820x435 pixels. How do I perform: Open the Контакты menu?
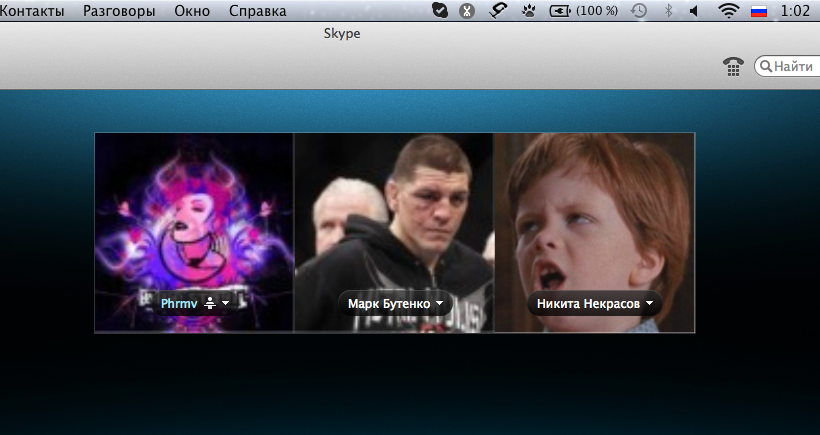(x=31, y=11)
